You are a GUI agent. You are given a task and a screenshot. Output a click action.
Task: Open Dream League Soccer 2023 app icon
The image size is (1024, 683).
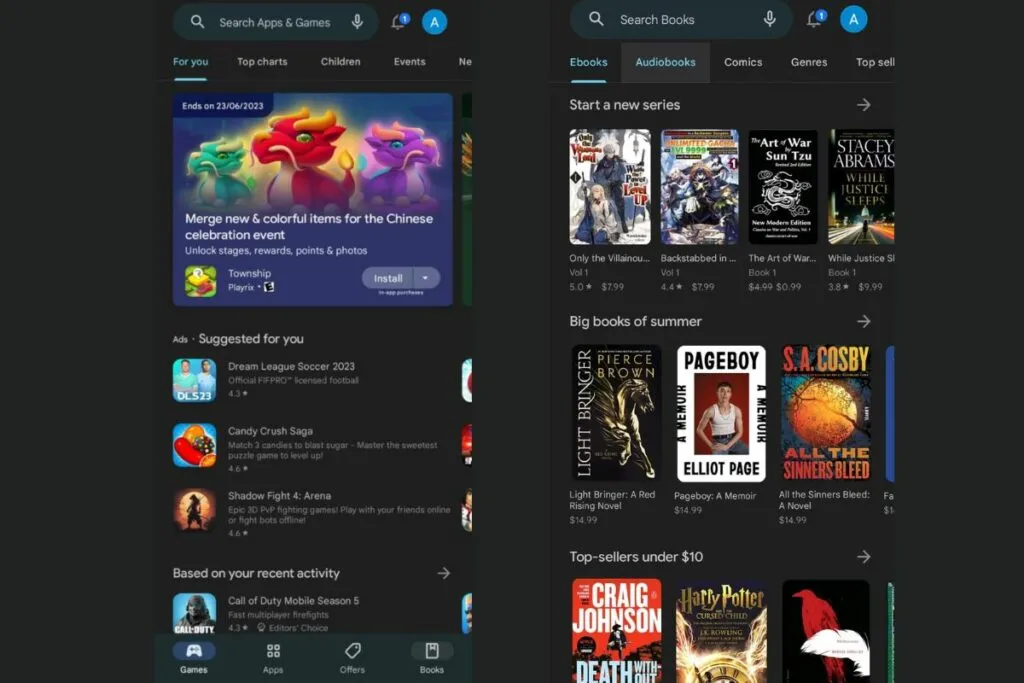195,380
